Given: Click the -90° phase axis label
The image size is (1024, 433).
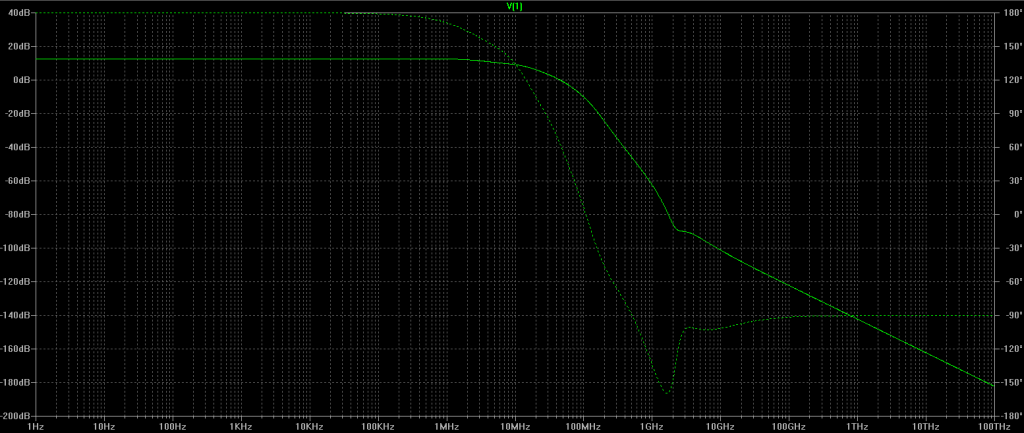Looking at the screenshot, I should (1009, 315).
